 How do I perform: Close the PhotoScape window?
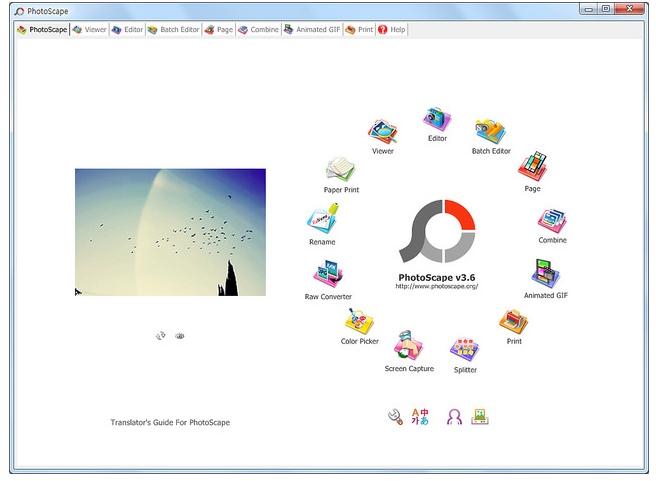coord(629,9)
